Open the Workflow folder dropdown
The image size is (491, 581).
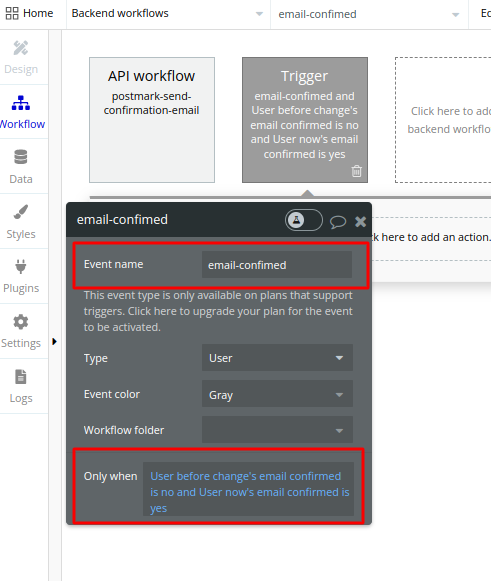coord(277,430)
